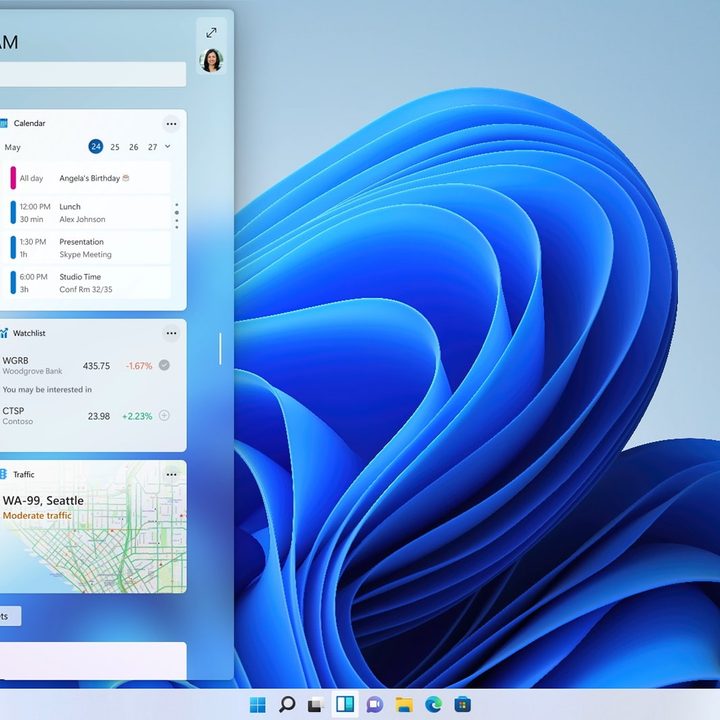Open Calendar widget more options
Image resolution: width=720 pixels, height=720 pixels.
click(x=171, y=124)
